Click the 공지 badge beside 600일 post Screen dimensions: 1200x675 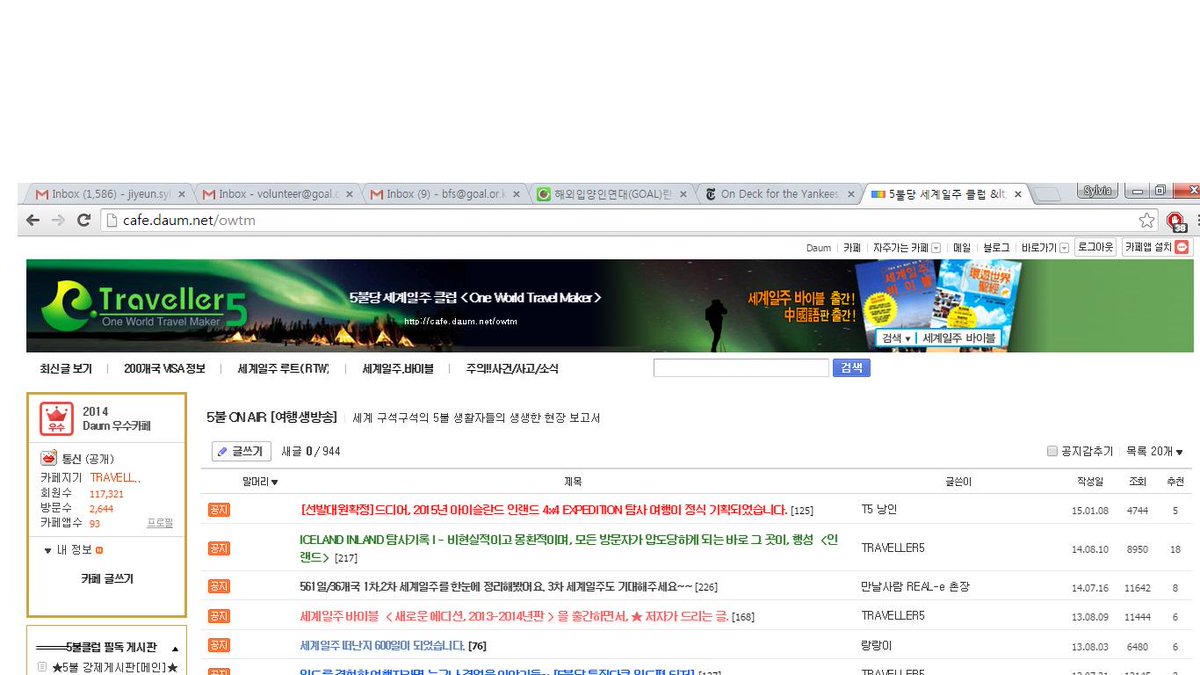219,646
